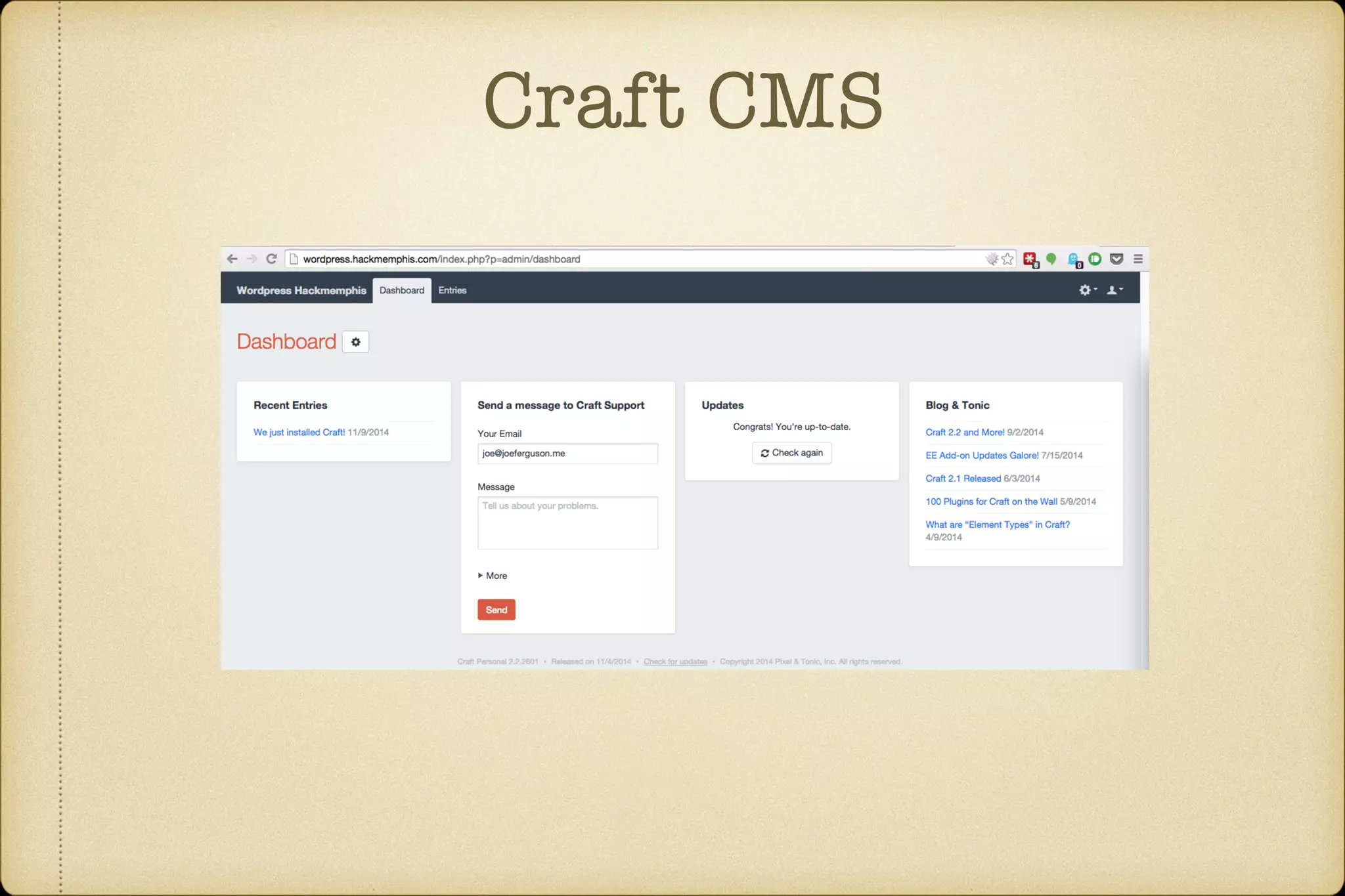The image size is (1345, 896).
Task: Open the red extension icon in the toolbar
Action: (1030, 260)
